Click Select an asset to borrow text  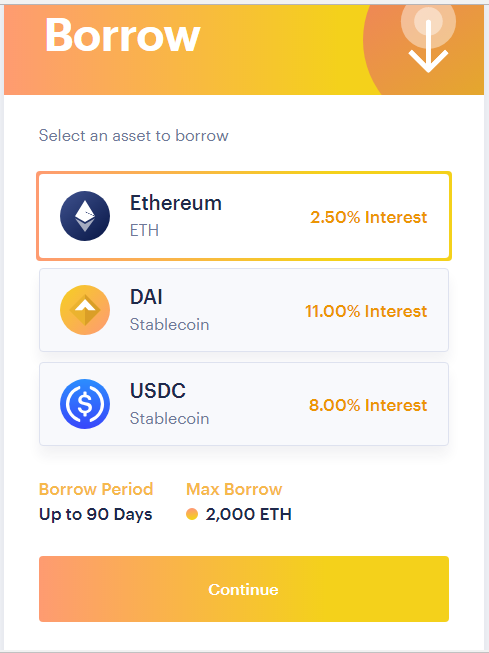134,135
